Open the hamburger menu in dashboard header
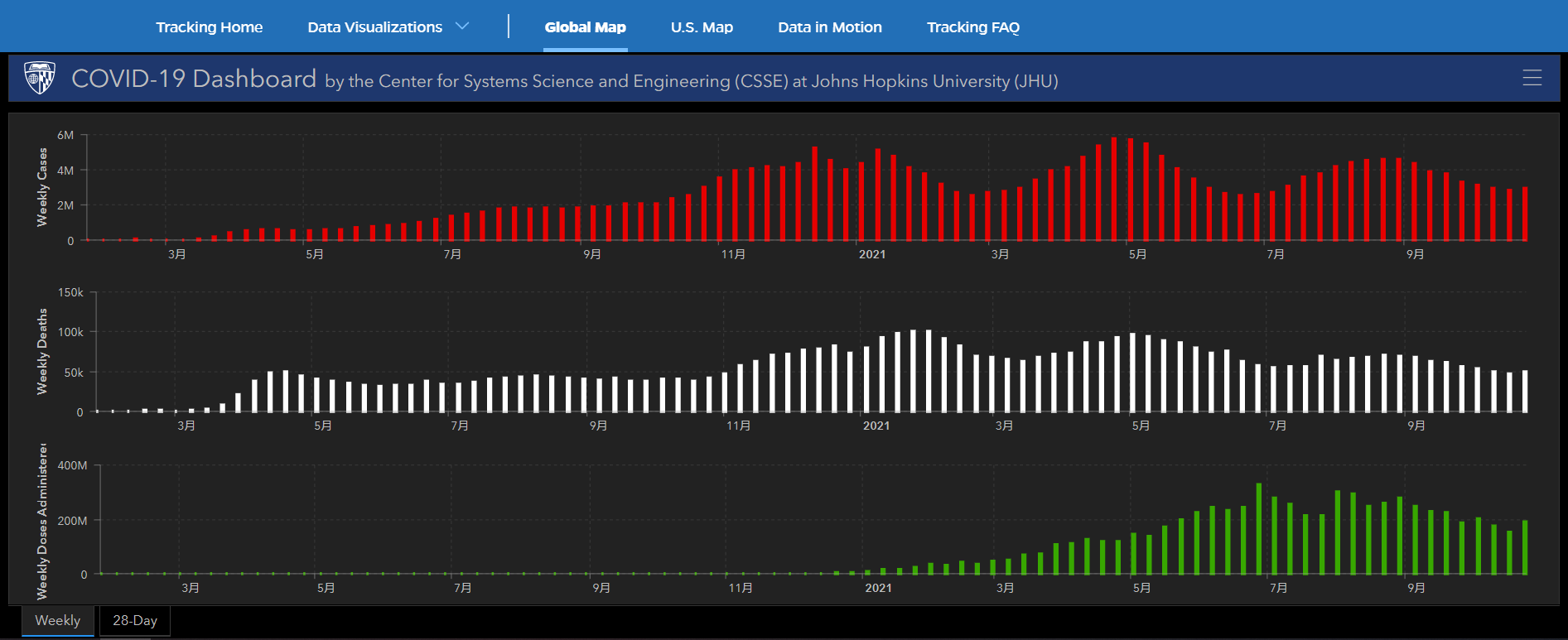 (x=1532, y=78)
